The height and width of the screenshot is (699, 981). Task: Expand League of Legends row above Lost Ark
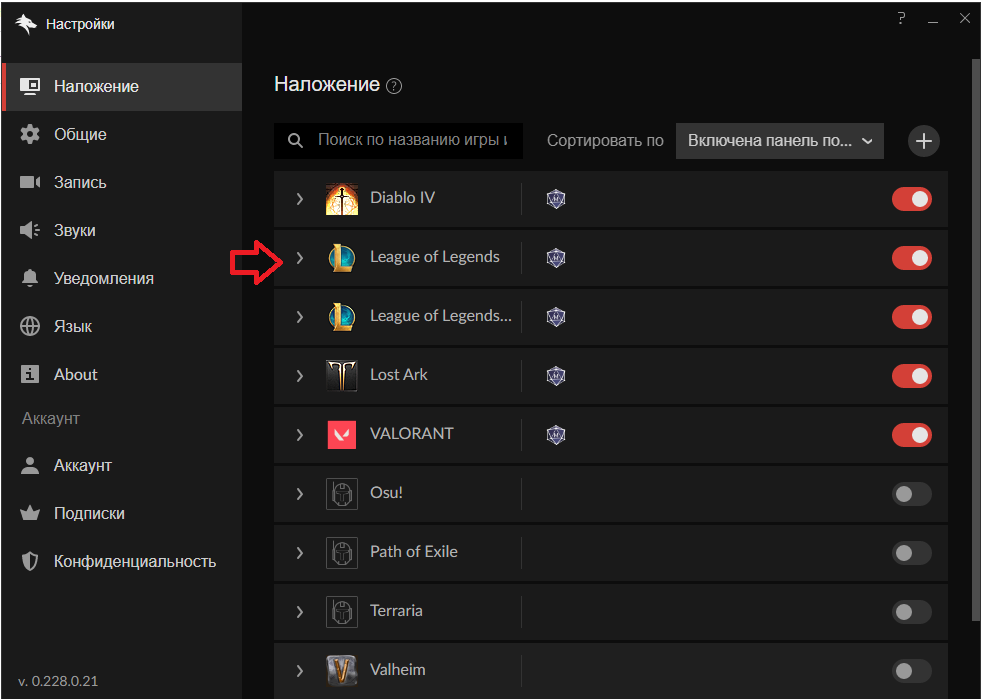point(300,317)
